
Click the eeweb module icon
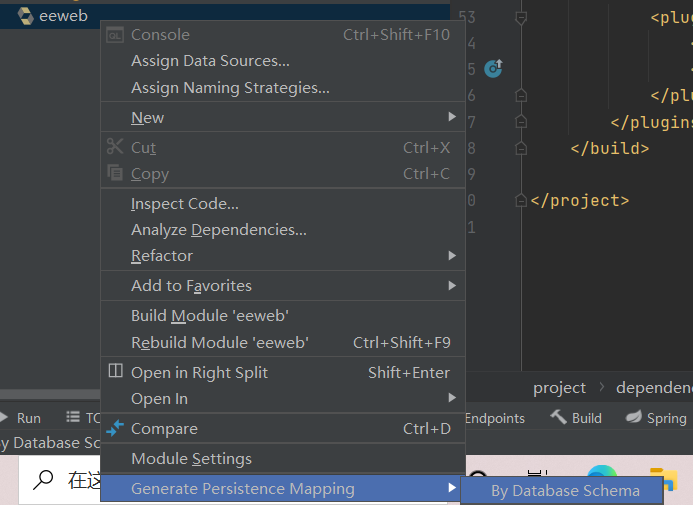coord(25,16)
